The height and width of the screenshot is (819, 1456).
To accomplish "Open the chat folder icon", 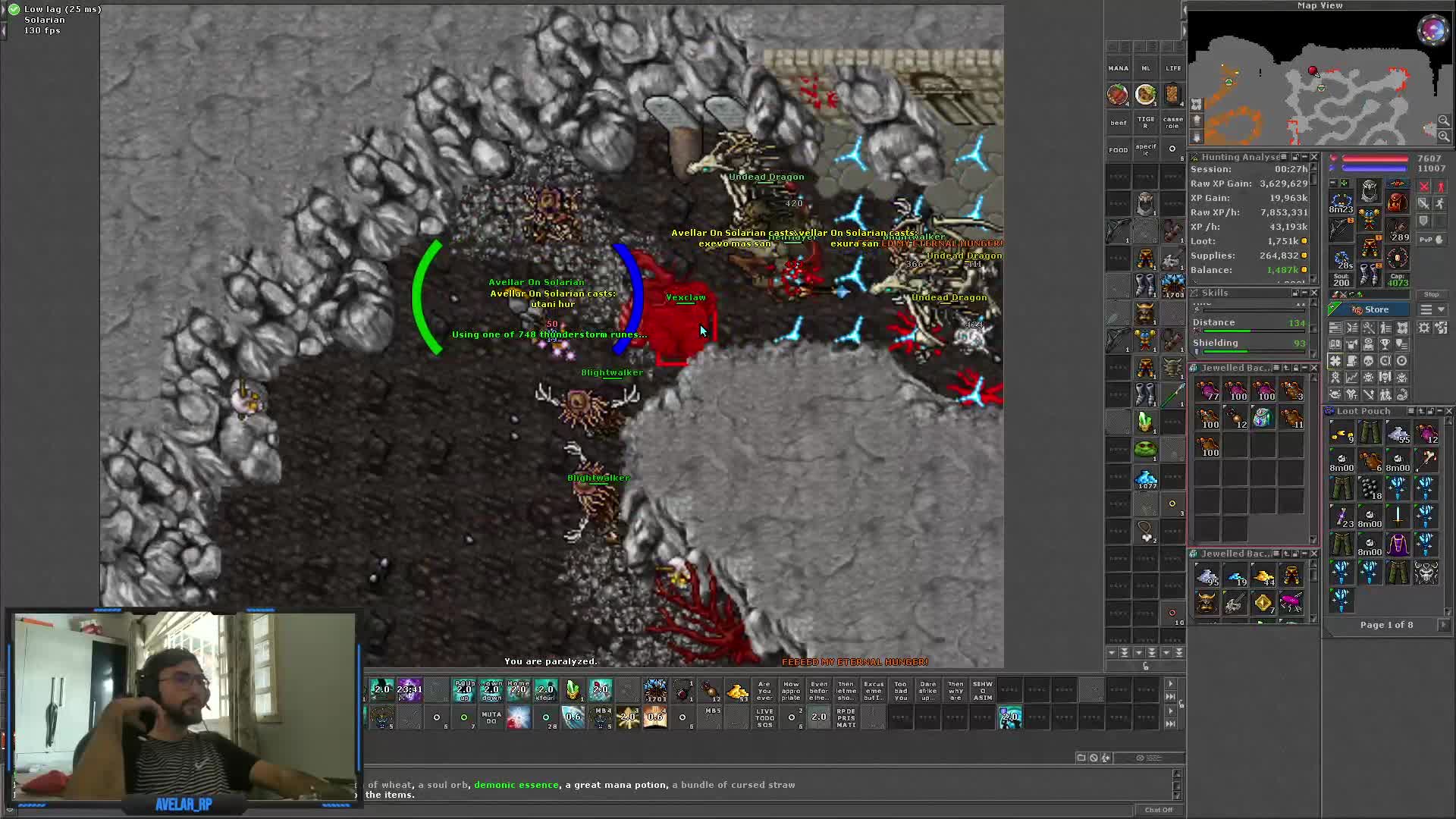I will point(1081,758).
